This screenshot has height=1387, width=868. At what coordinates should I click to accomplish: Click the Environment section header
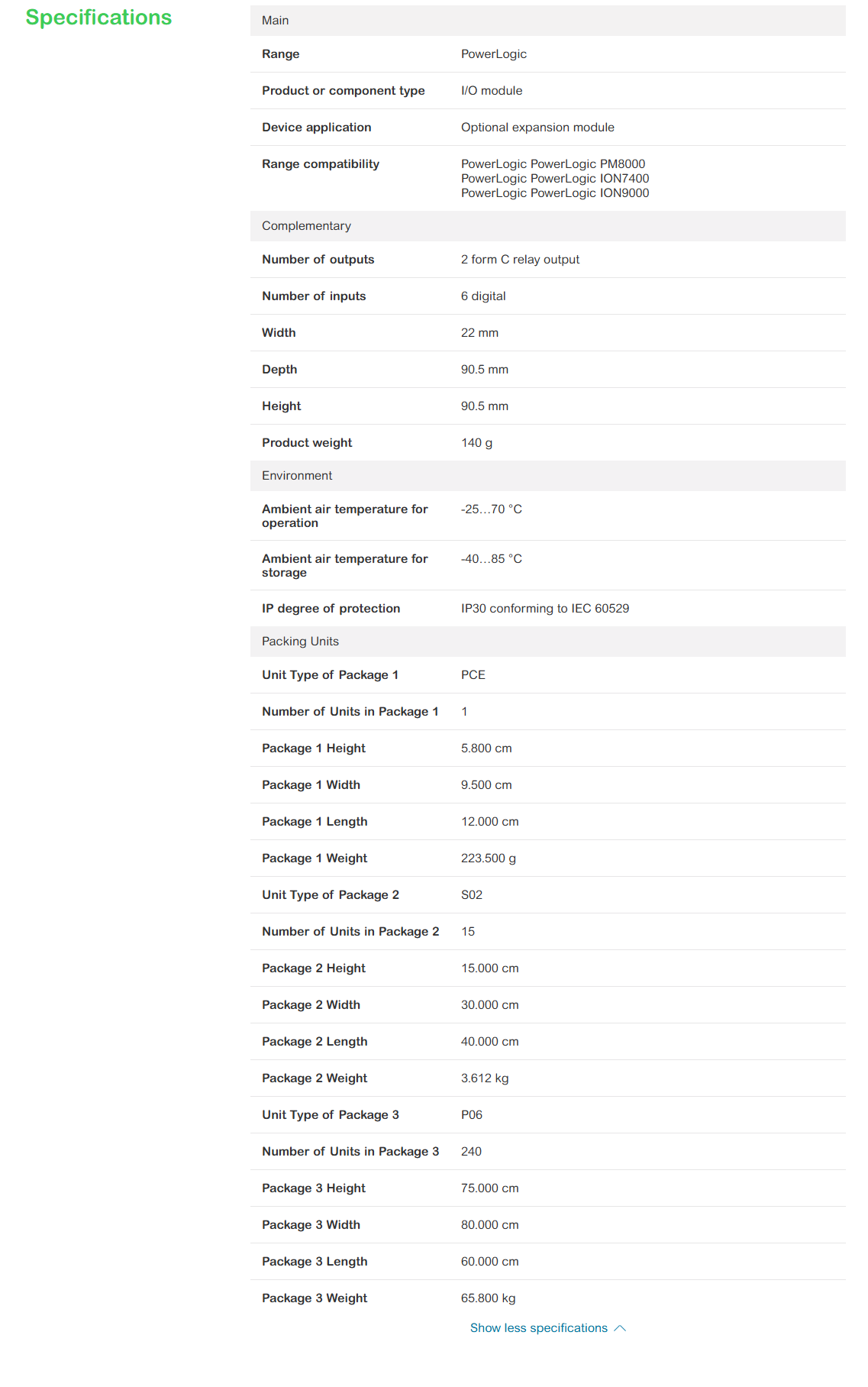[297, 476]
